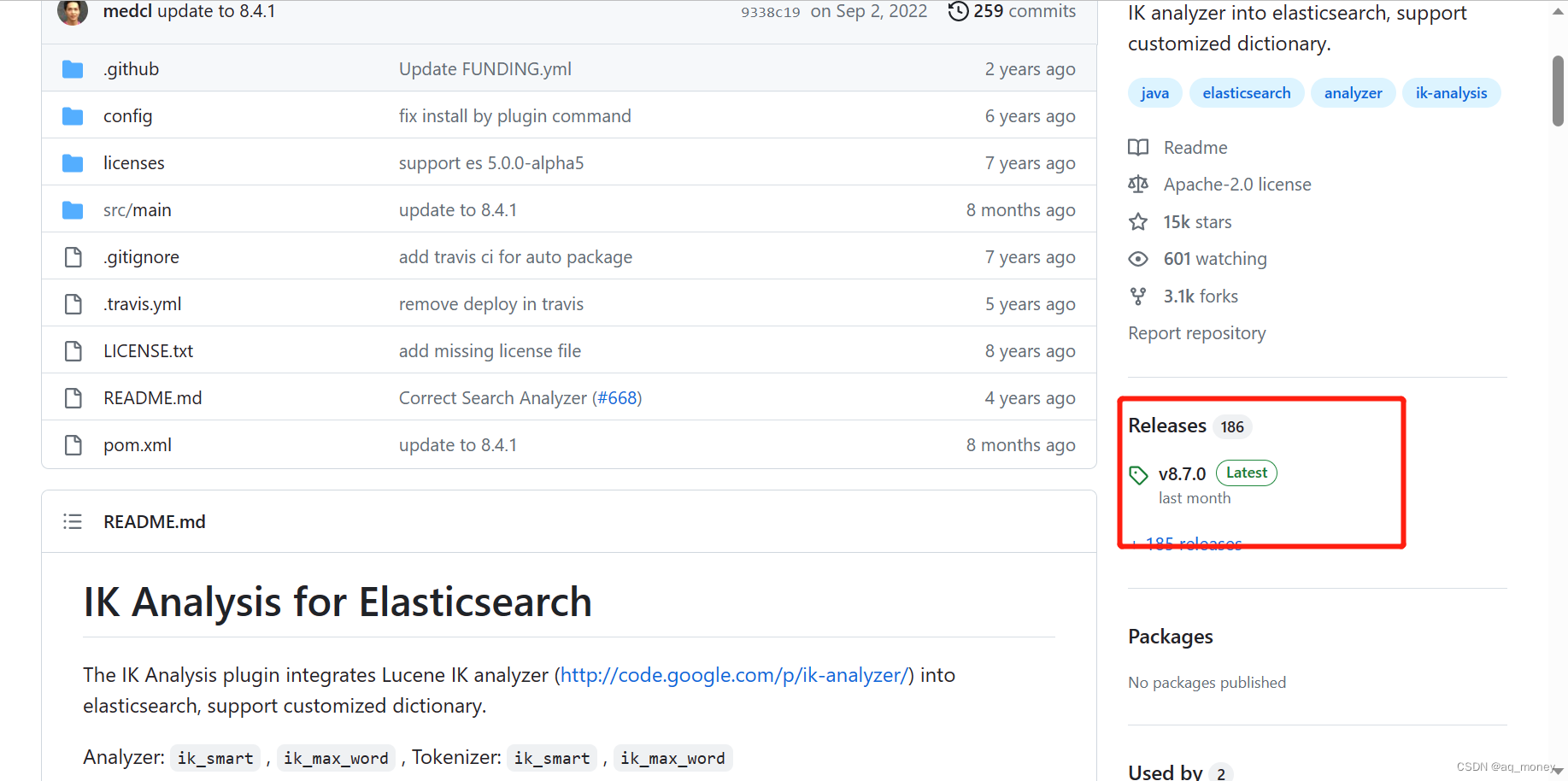Open the .github folder link
The width and height of the screenshot is (1568, 781).
coord(132,69)
